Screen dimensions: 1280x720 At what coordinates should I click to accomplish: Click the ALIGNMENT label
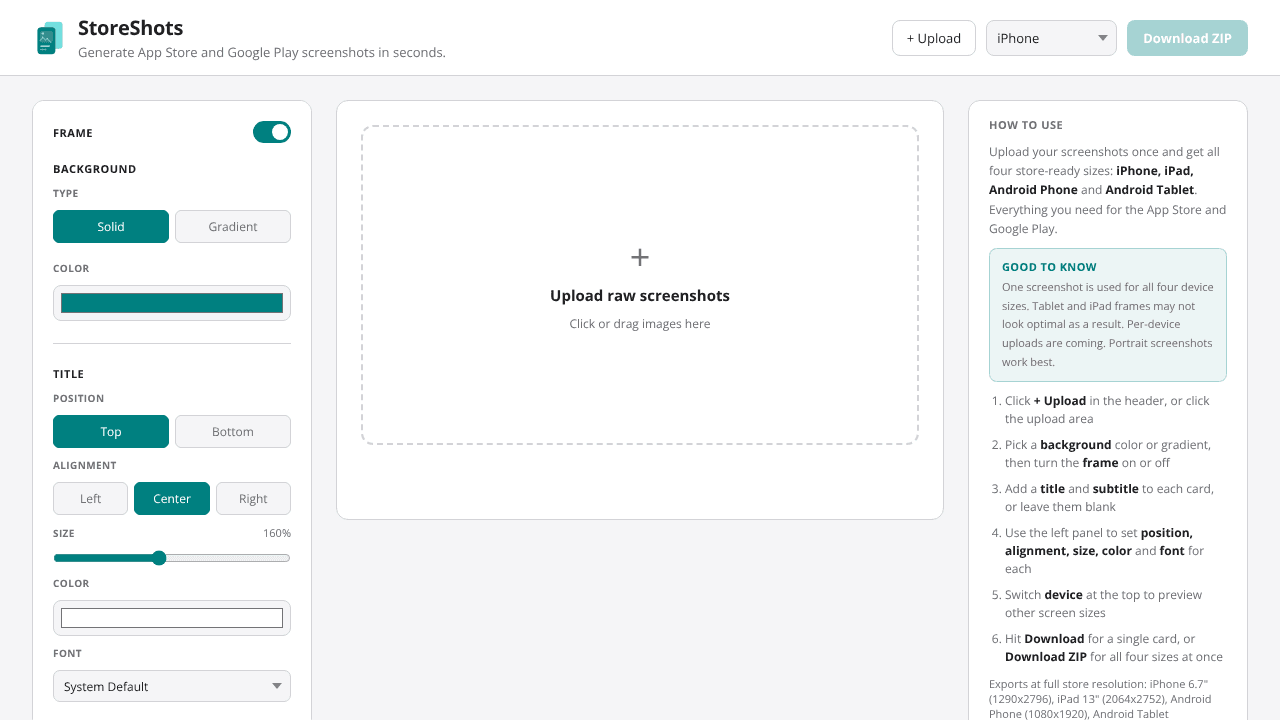pyautogui.click(x=85, y=466)
